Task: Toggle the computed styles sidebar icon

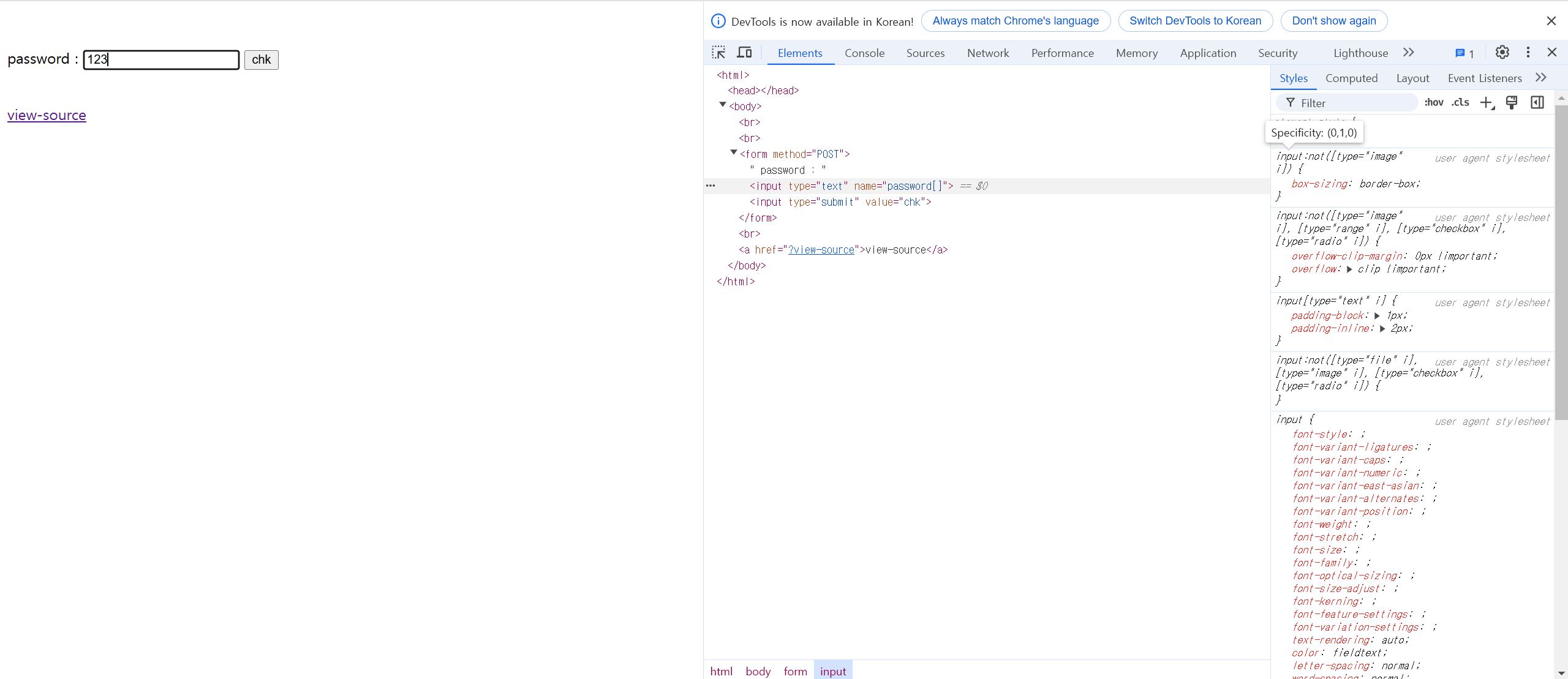Action: (1537, 103)
